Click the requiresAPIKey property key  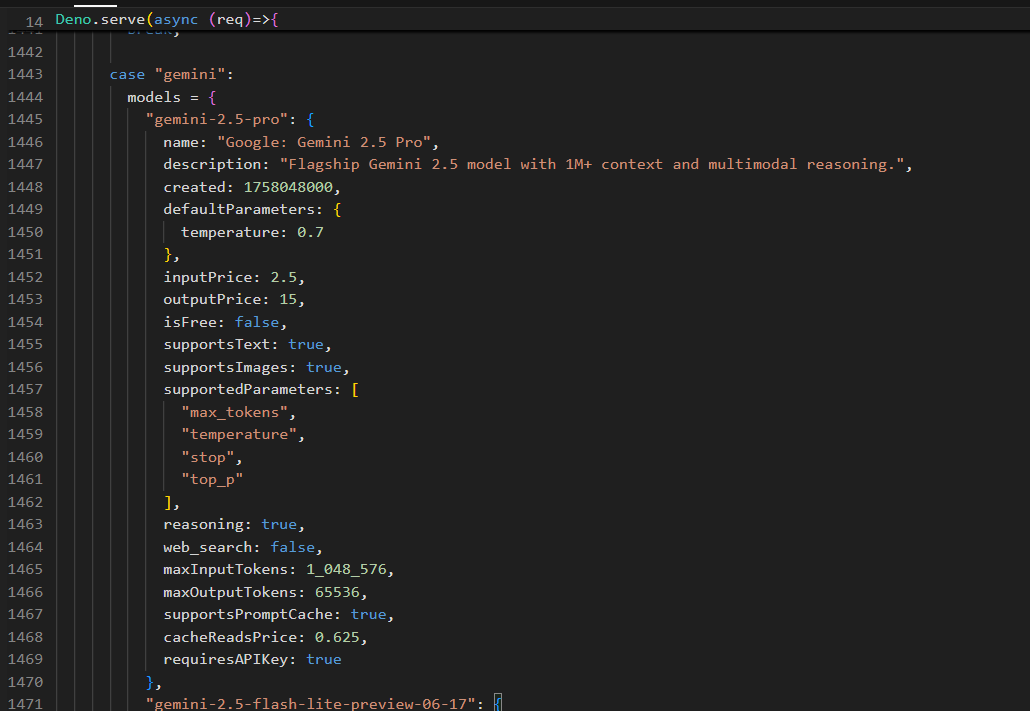point(226,660)
